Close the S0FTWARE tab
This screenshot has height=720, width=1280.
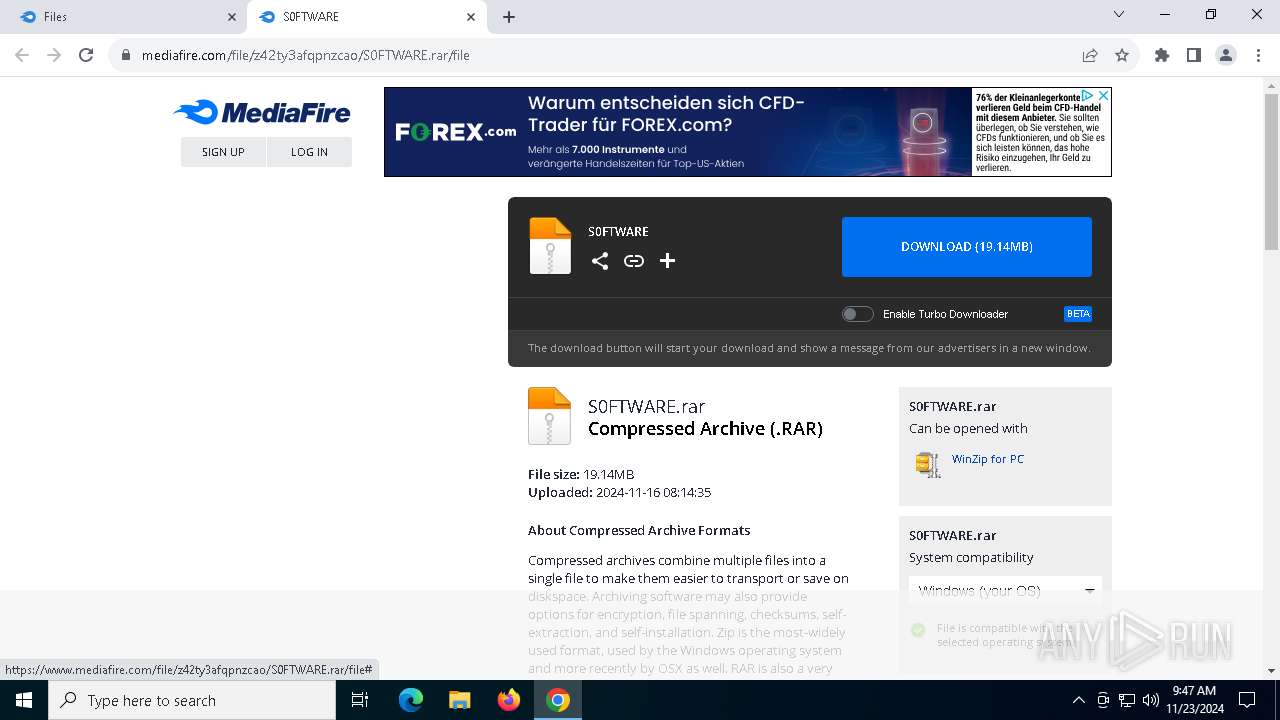(x=471, y=17)
